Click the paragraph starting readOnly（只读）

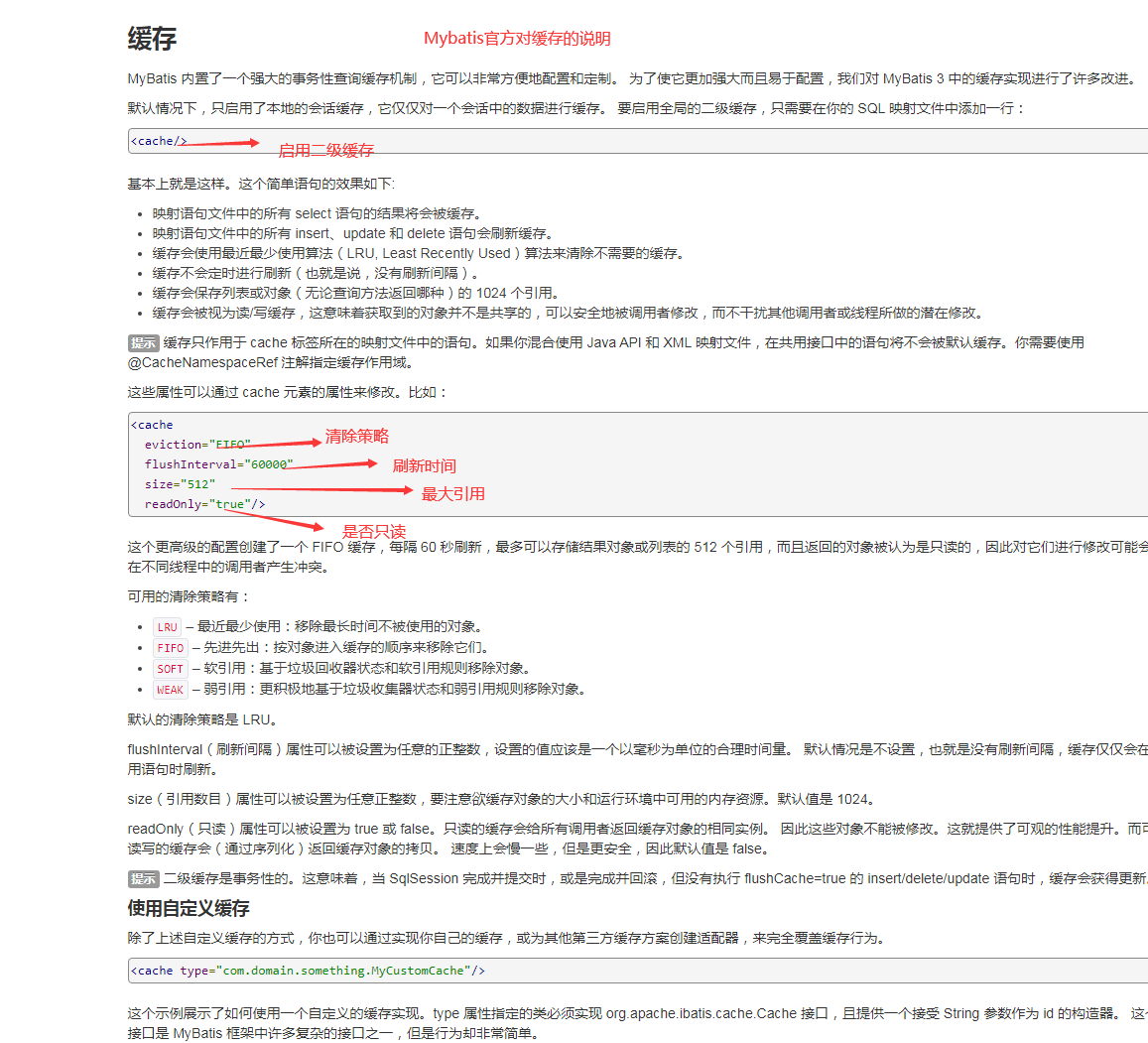tap(638, 839)
